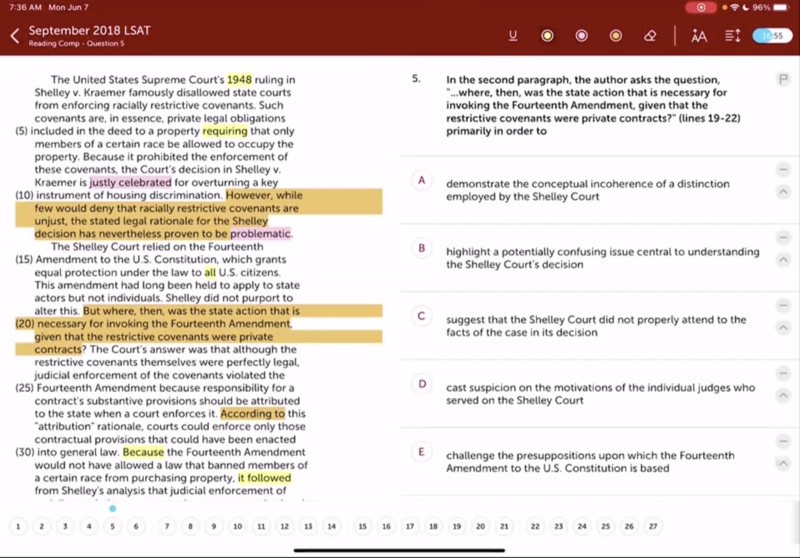800x558 pixels.
Task: Go back using the top-left arrow
Action: point(14,36)
